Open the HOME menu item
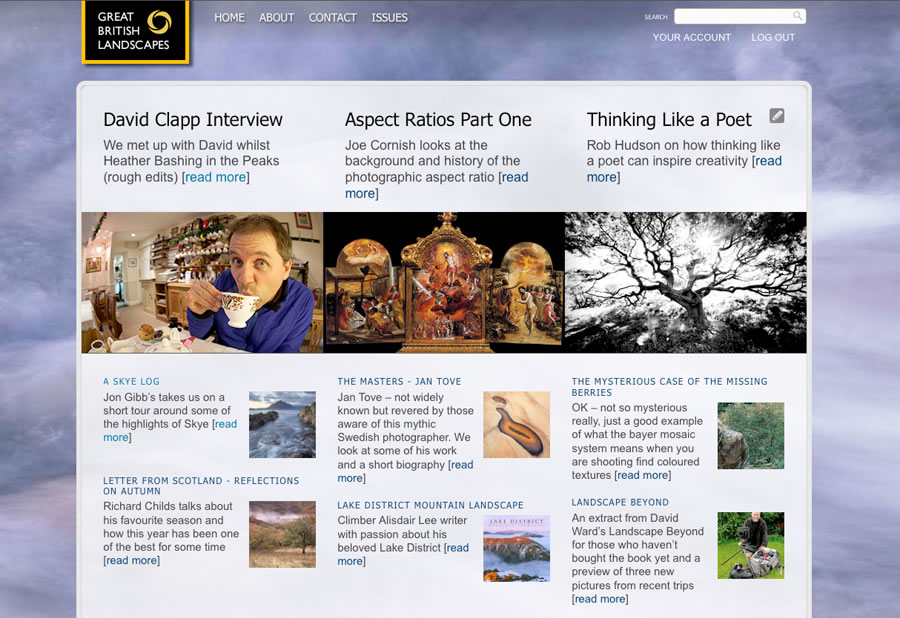The width and height of the screenshot is (900, 618). pos(229,18)
